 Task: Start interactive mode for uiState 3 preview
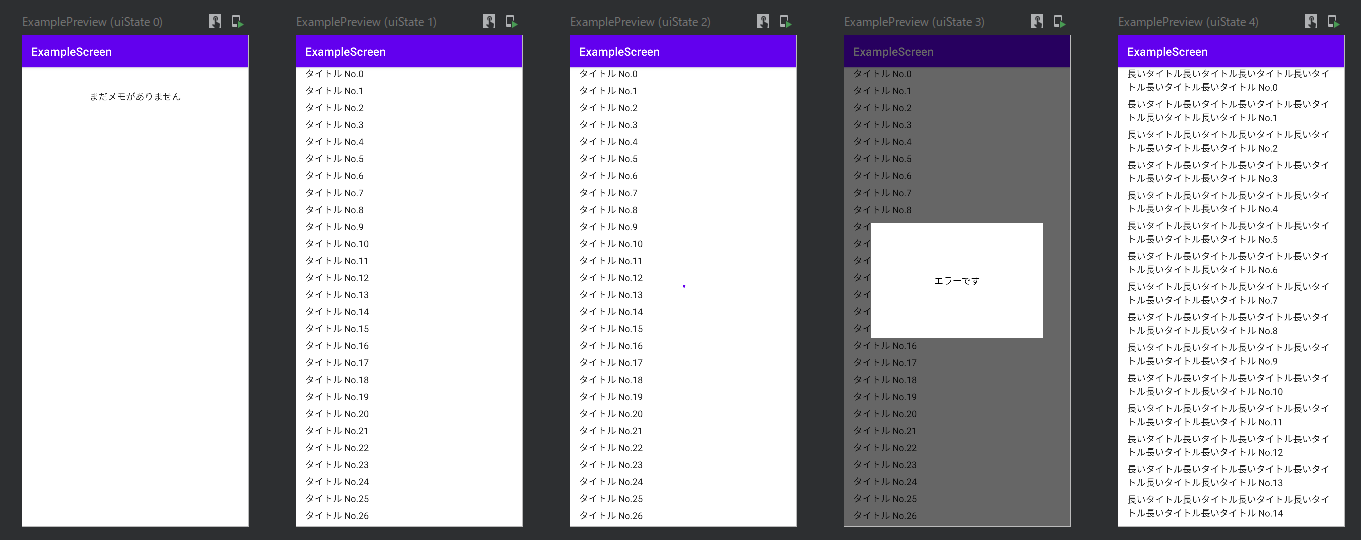coord(1037,21)
